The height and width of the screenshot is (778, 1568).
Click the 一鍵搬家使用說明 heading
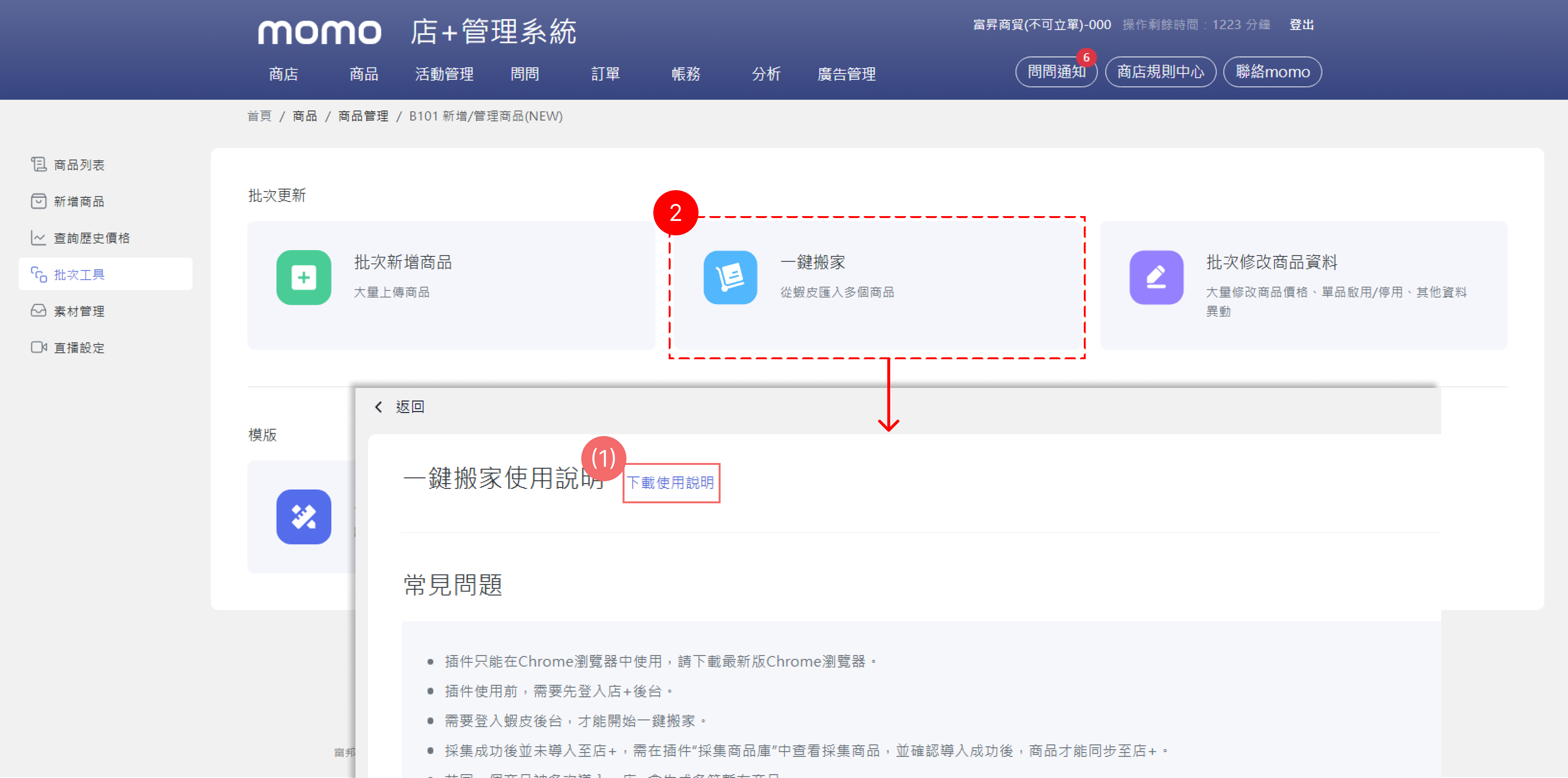504,478
